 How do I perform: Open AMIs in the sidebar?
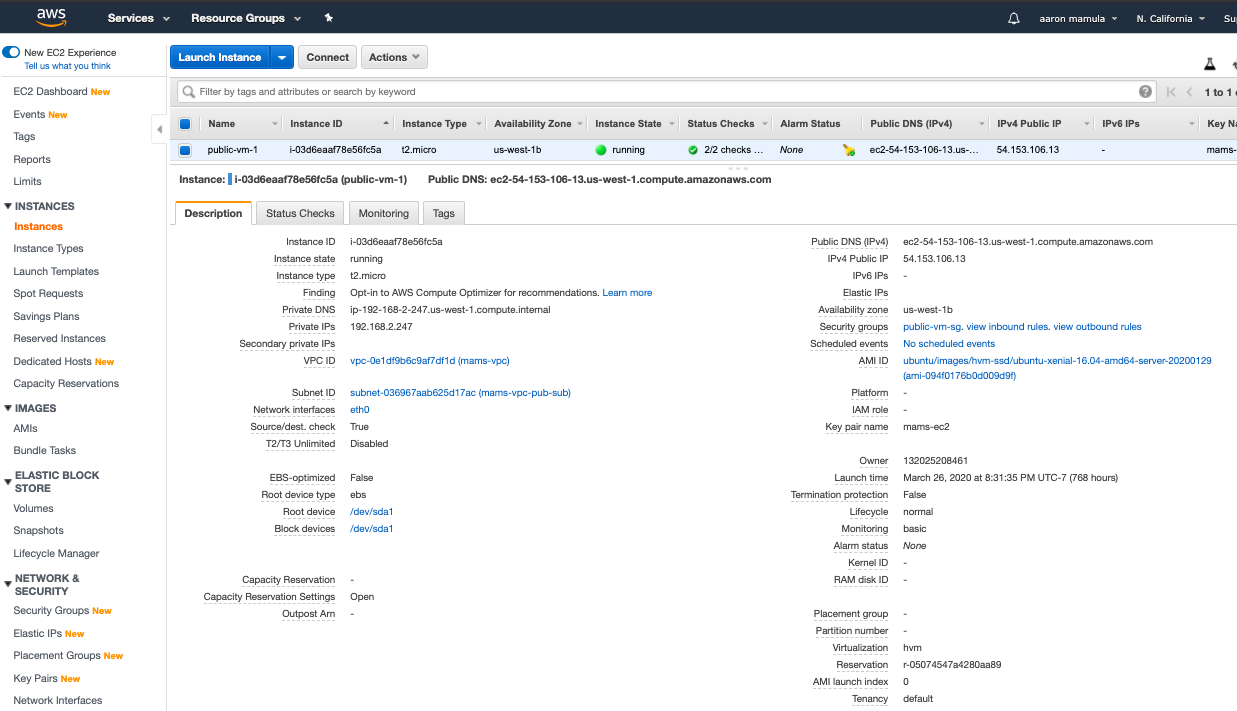pos(25,428)
